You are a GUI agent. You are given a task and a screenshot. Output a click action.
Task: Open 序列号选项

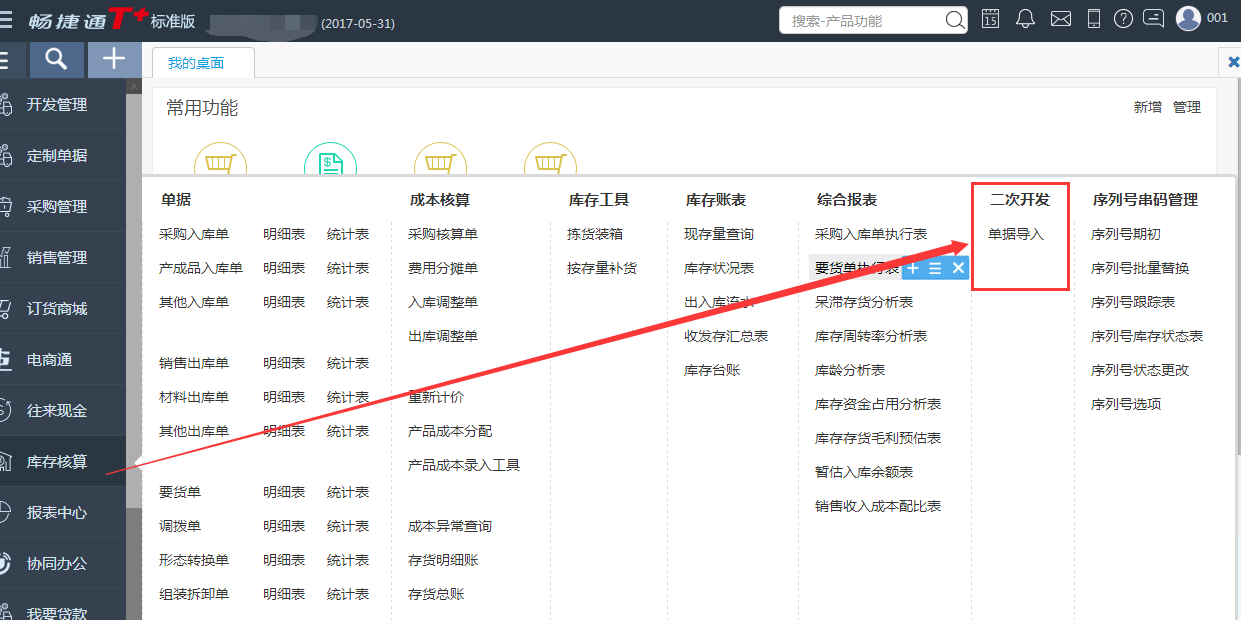point(1126,404)
